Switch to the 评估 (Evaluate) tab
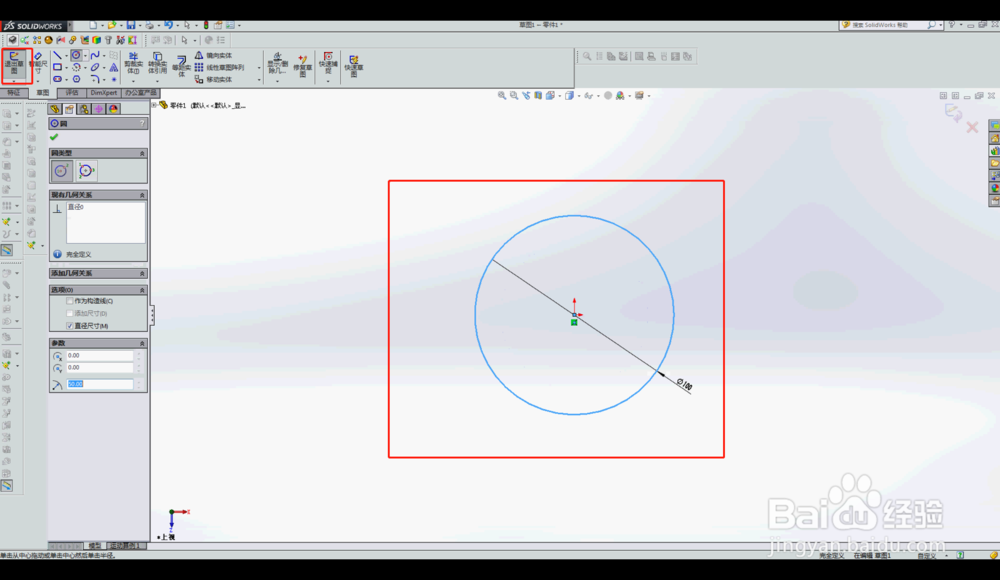 (x=71, y=93)
